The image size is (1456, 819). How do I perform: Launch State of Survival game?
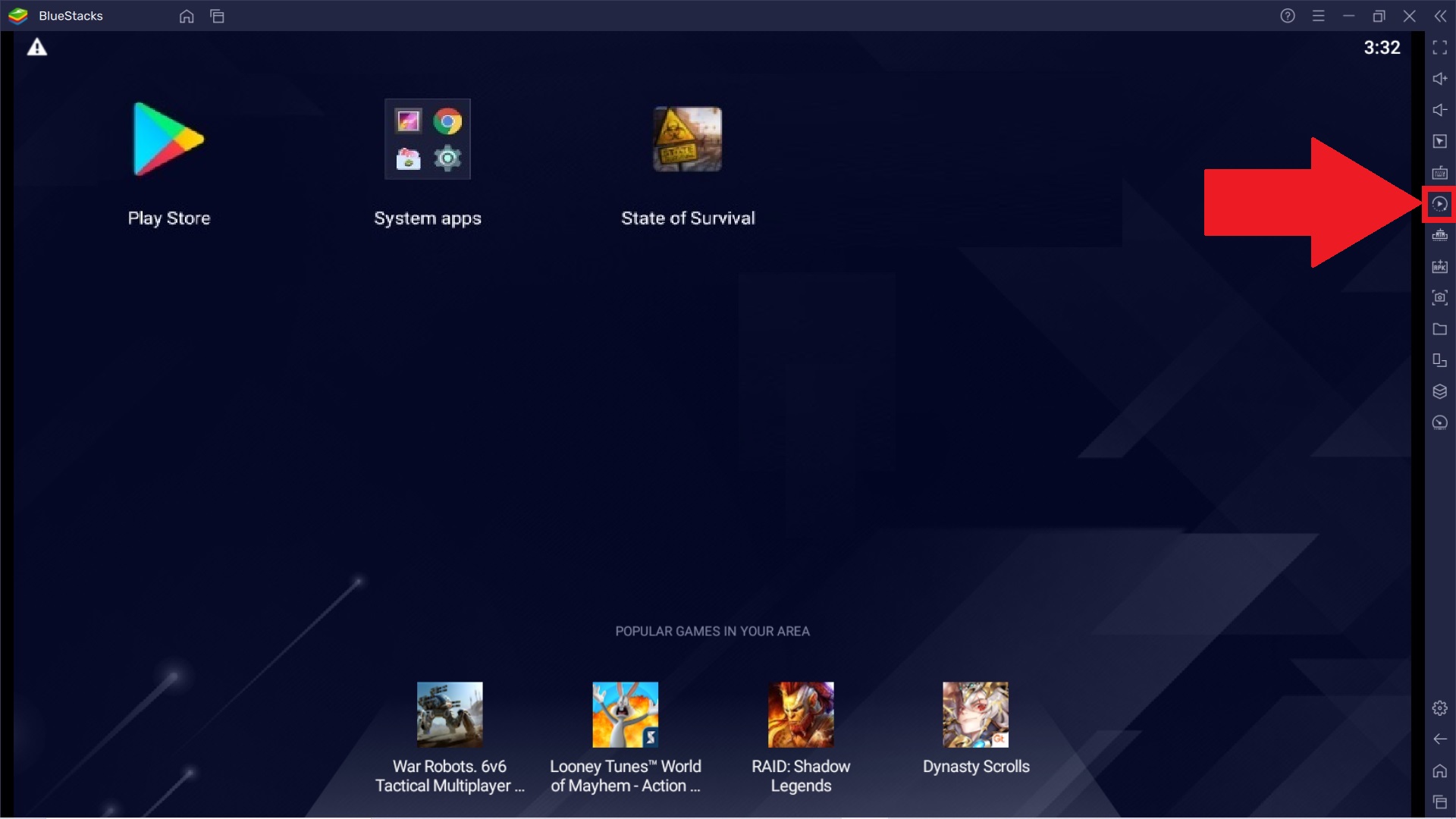tap(688, 140)
